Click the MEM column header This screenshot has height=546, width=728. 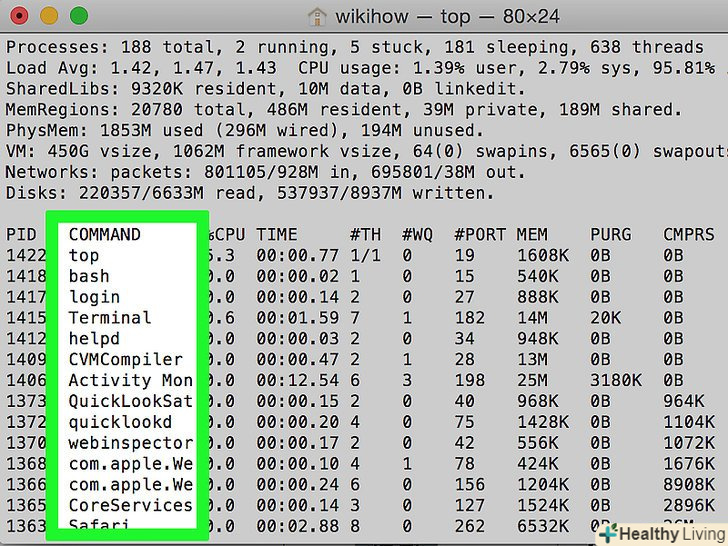pyautogui.click(x=532, y=234)
